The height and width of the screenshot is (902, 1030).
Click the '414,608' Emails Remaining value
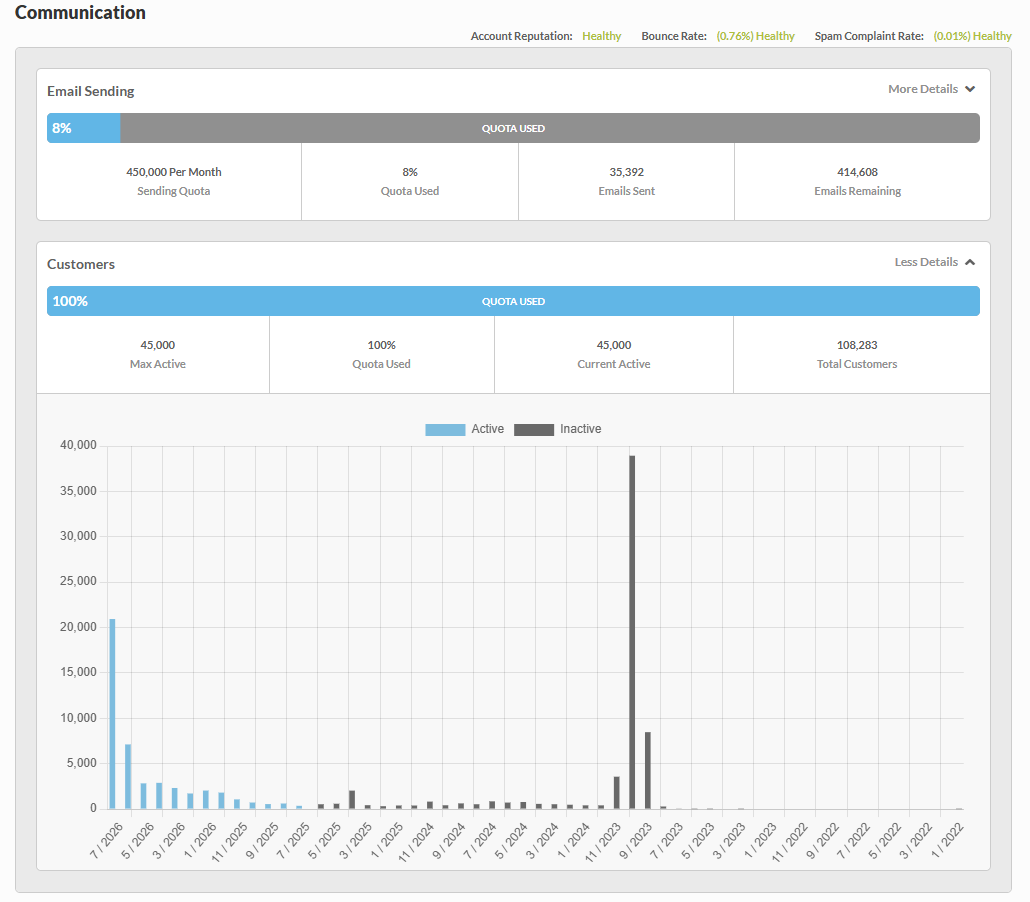857,172
